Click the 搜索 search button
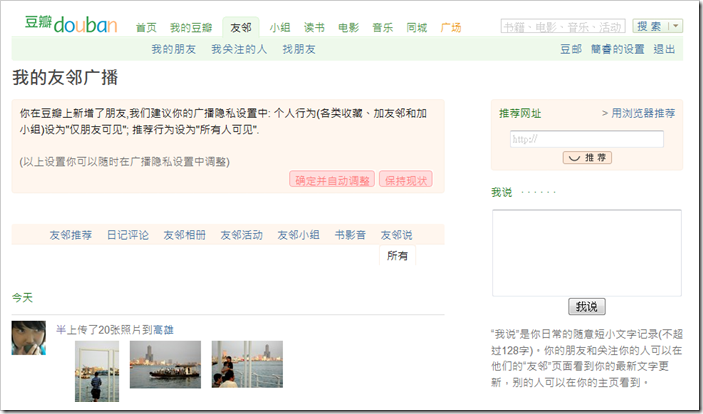The width and height of the screenshot is (703, 414). (649, 26)
